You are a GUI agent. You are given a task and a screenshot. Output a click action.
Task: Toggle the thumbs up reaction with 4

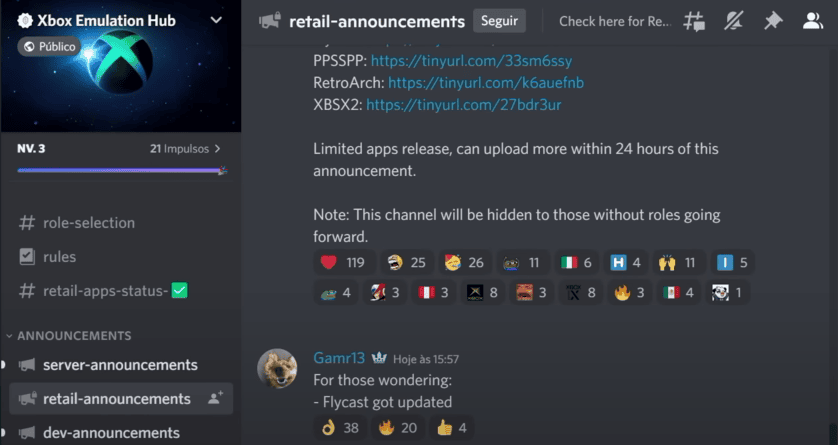tap(451, 428)
